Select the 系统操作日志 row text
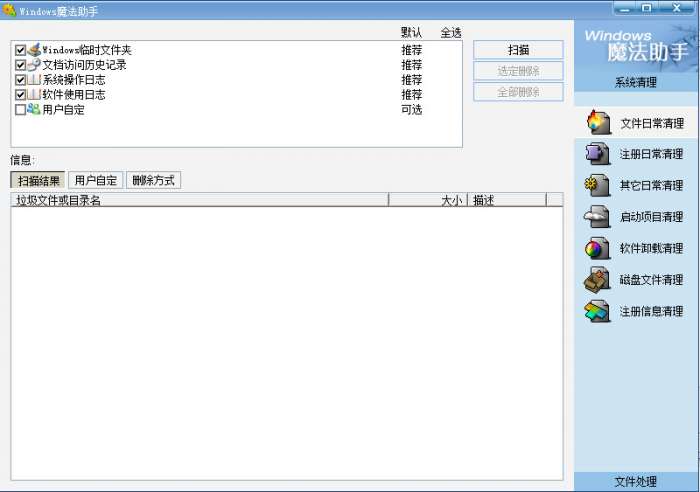700x492 pixels. coord(74,80)
